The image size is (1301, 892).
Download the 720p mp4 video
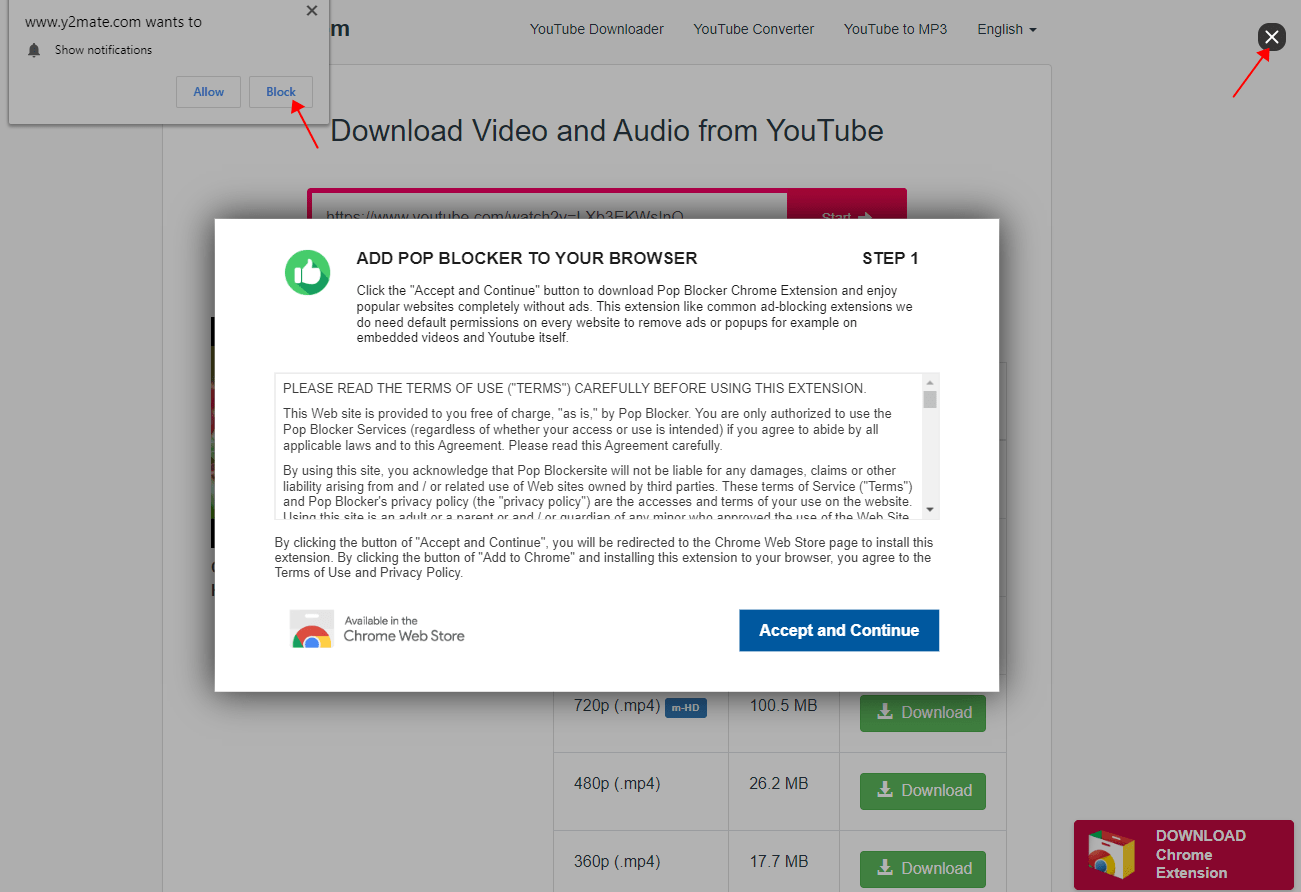coord(922,712)
